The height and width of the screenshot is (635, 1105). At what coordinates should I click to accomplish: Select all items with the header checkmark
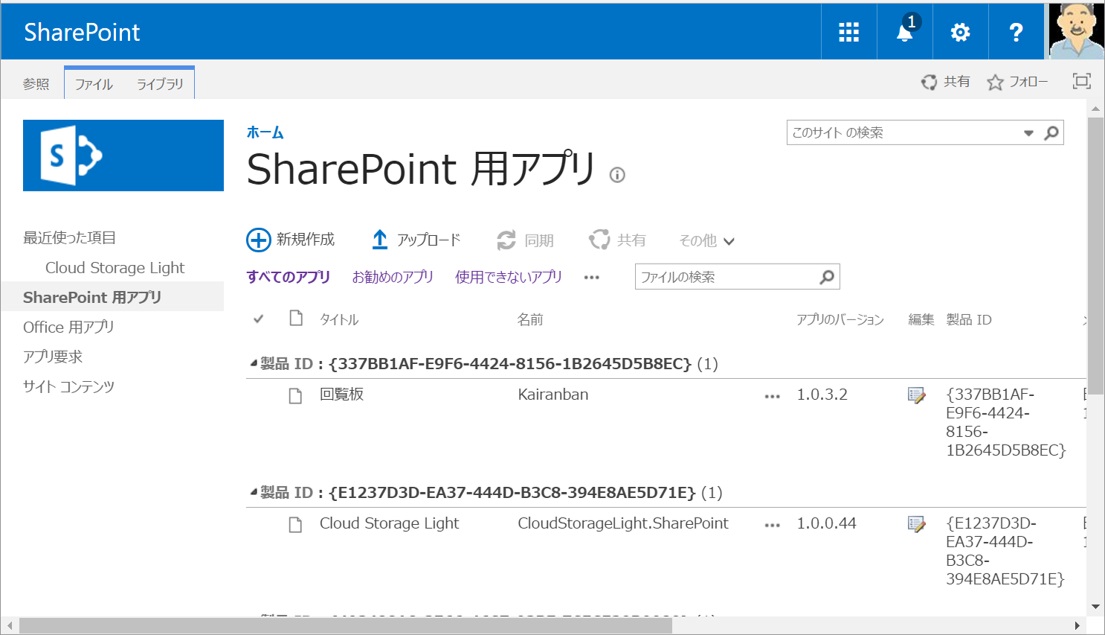click(258, 317)
